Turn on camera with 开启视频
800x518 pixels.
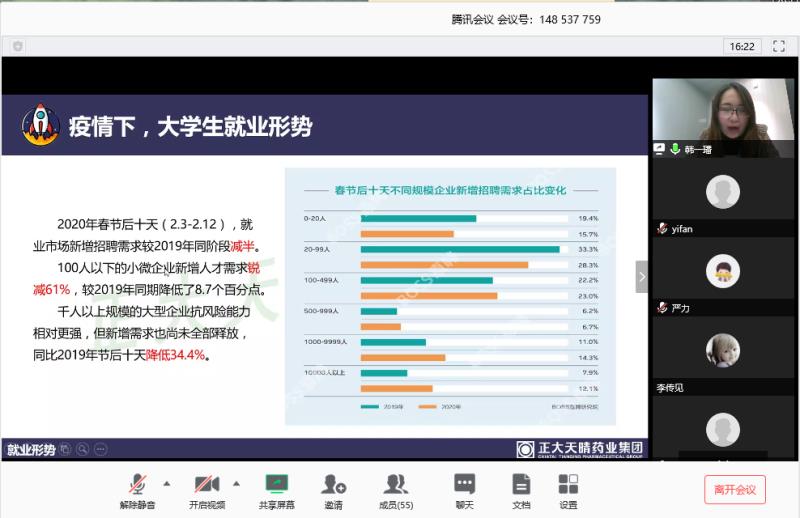pos(207,490)
